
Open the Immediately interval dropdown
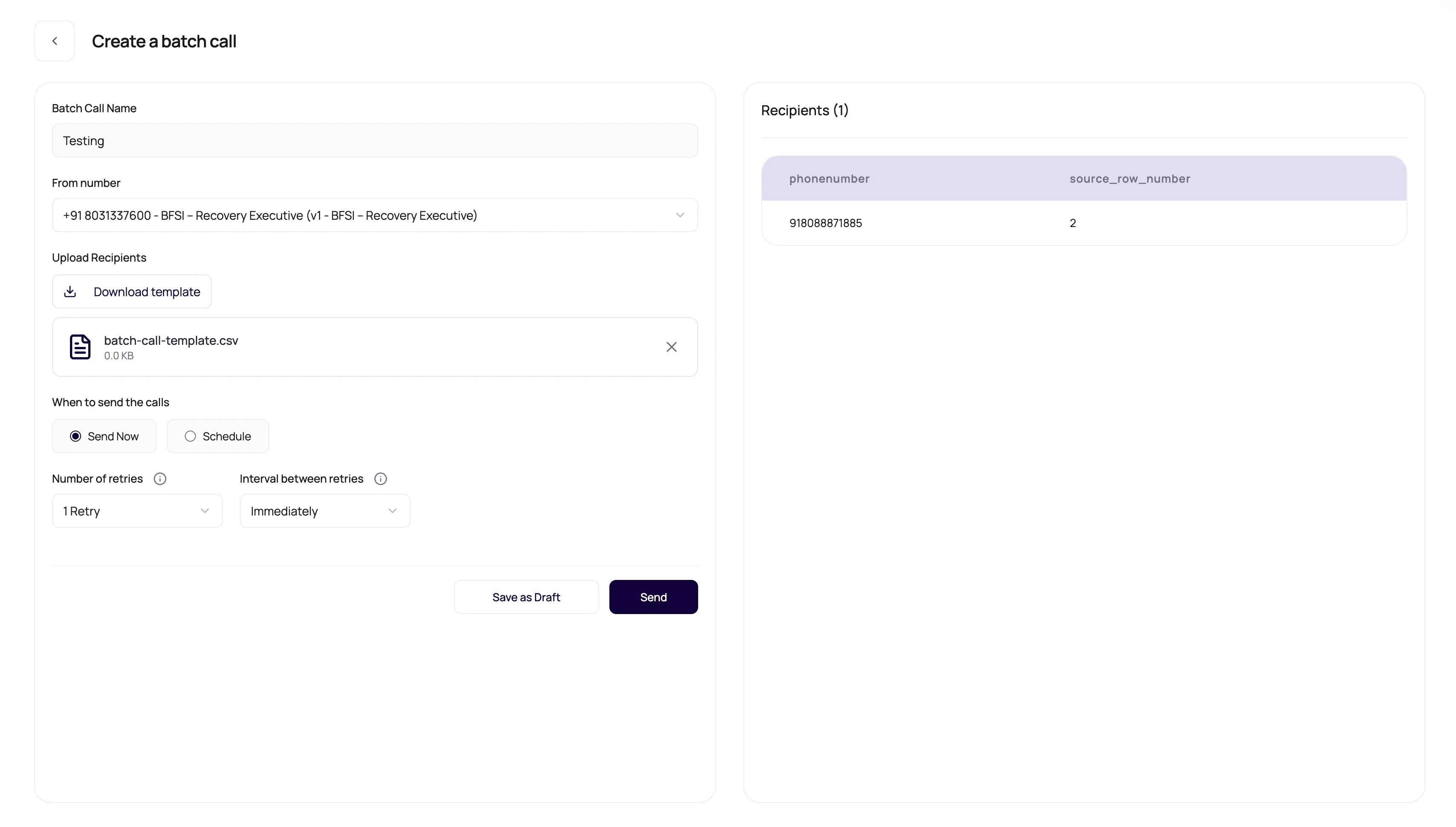click(324, 511)
